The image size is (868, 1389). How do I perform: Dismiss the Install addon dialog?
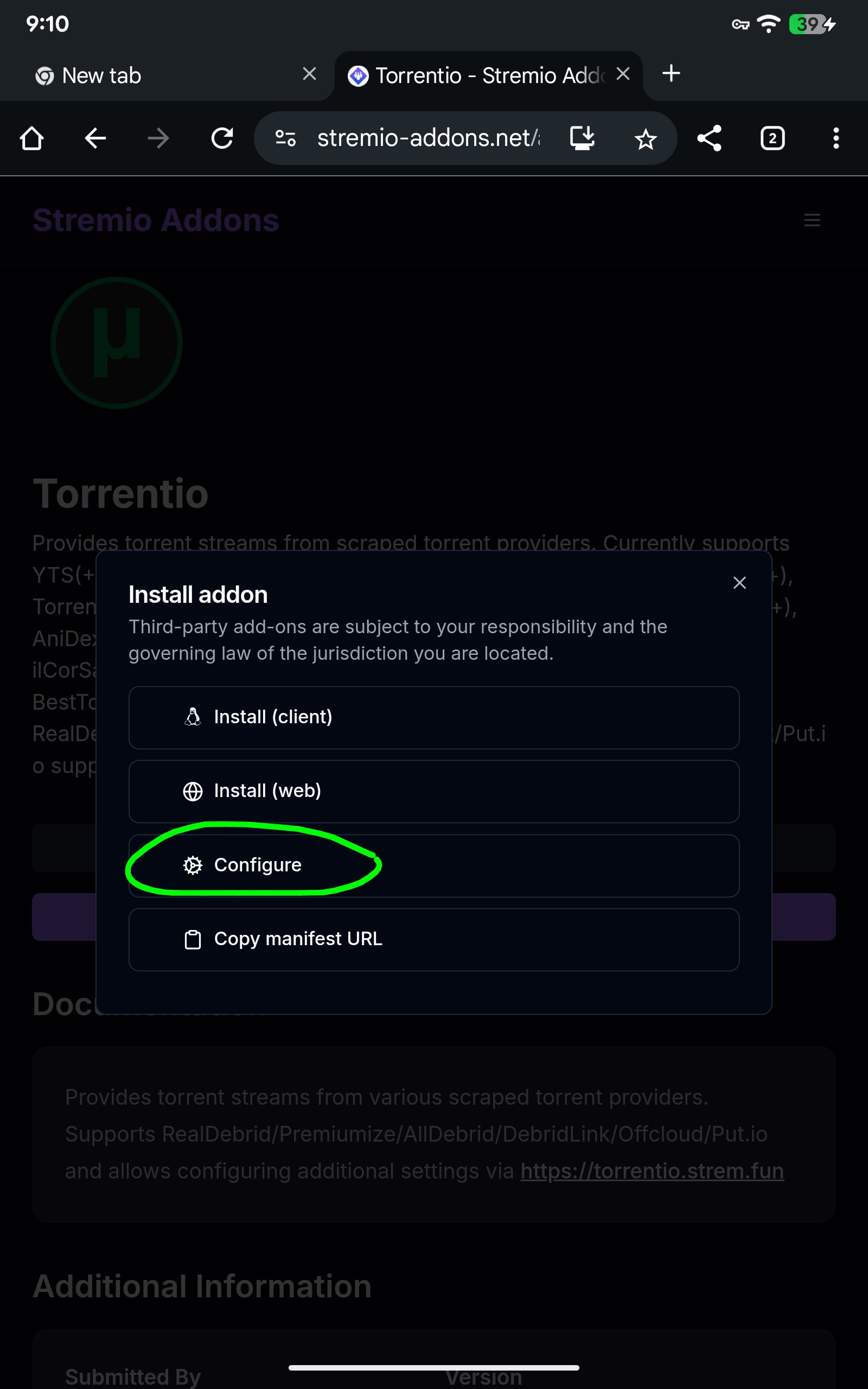[739, 583]
